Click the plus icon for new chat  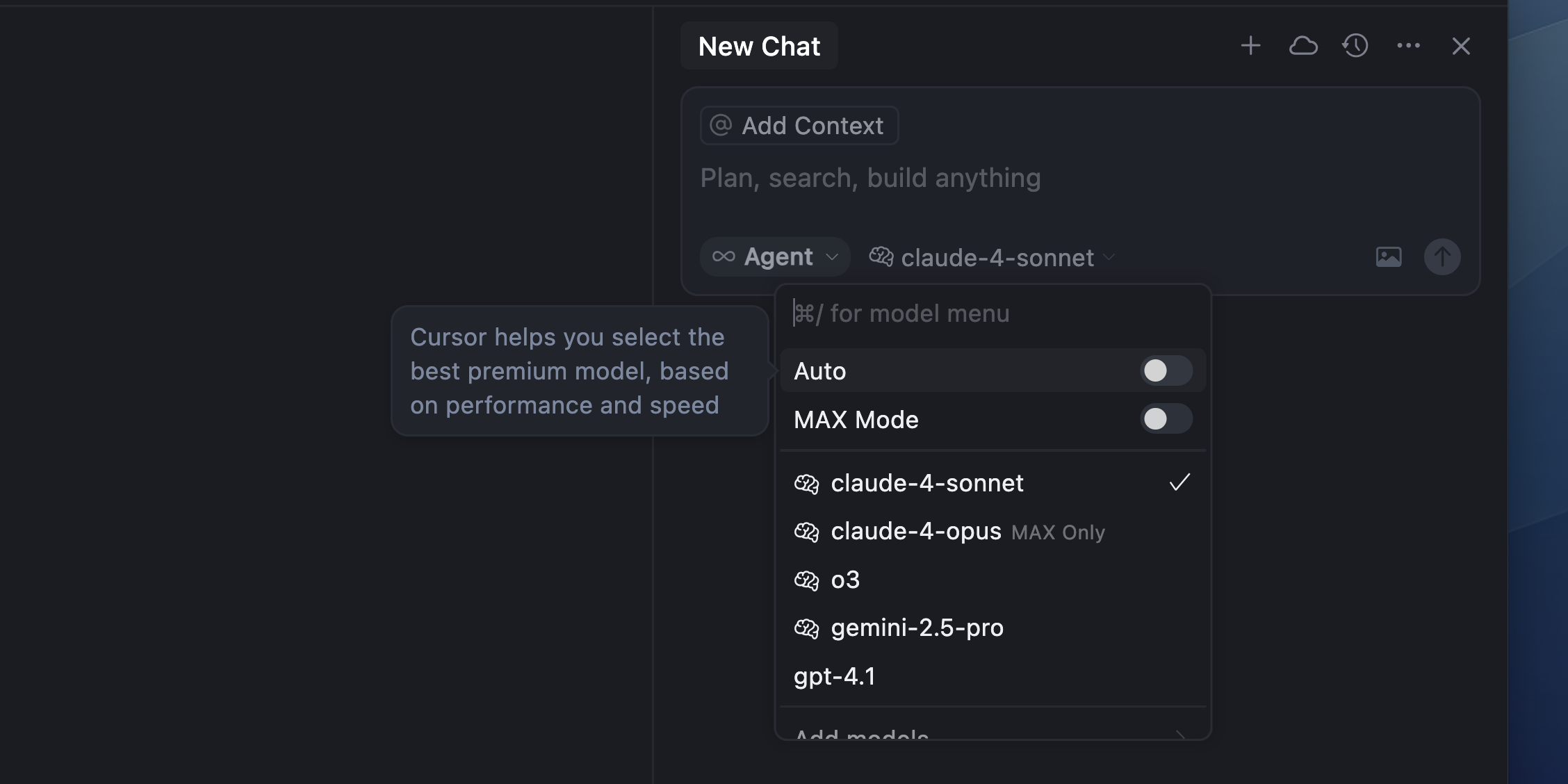[x=1250, y=46]
